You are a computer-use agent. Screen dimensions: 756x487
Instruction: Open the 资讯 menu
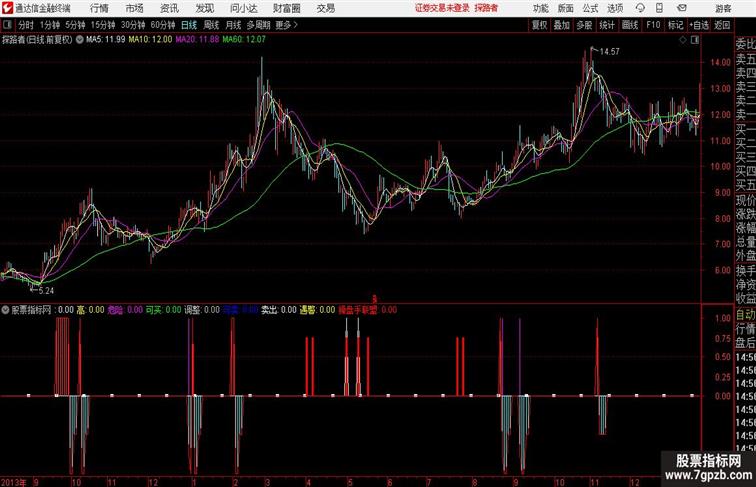[169, 8]
